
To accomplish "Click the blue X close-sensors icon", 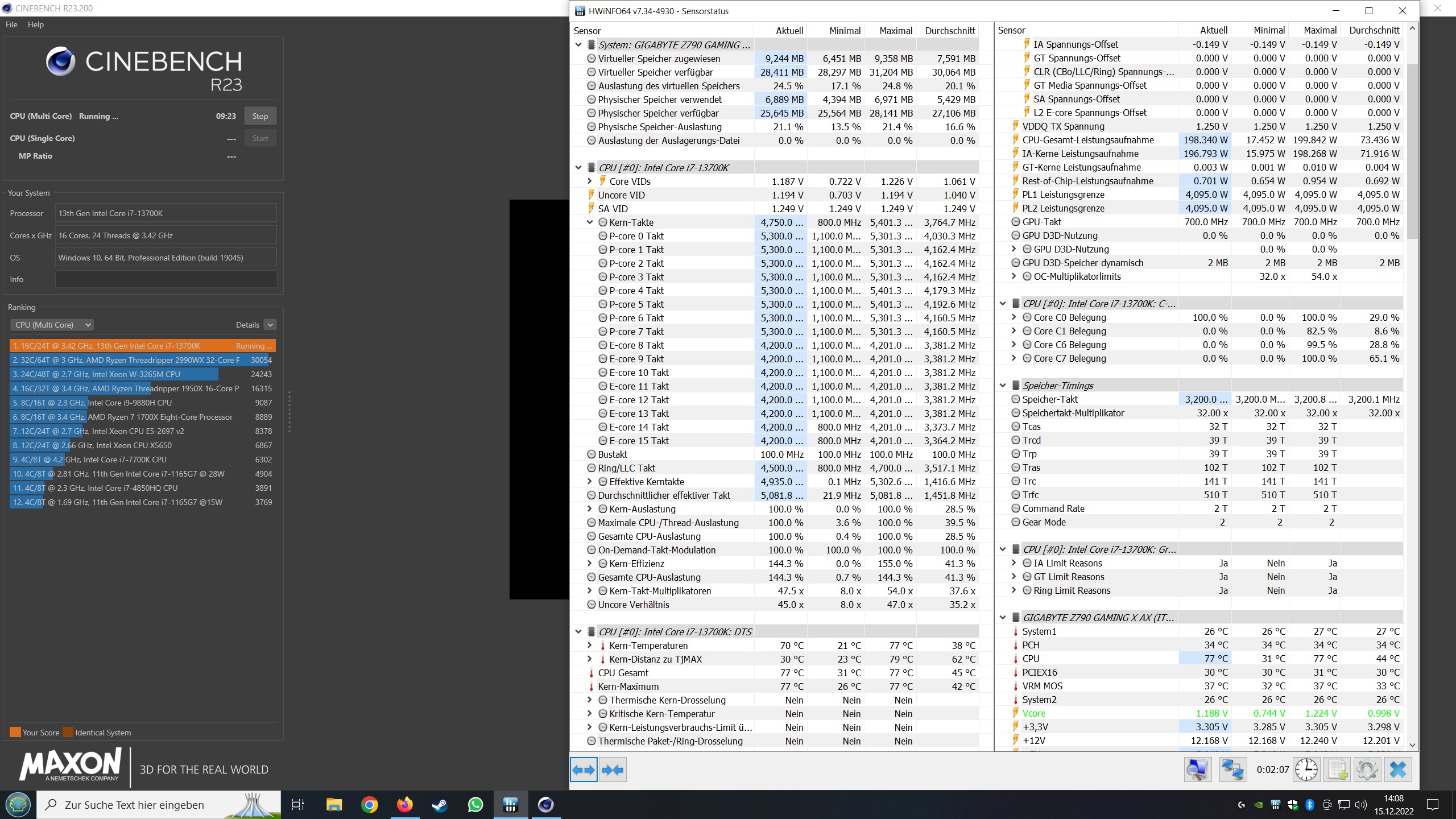I will pyautogui.click(x=1398, y=770).
